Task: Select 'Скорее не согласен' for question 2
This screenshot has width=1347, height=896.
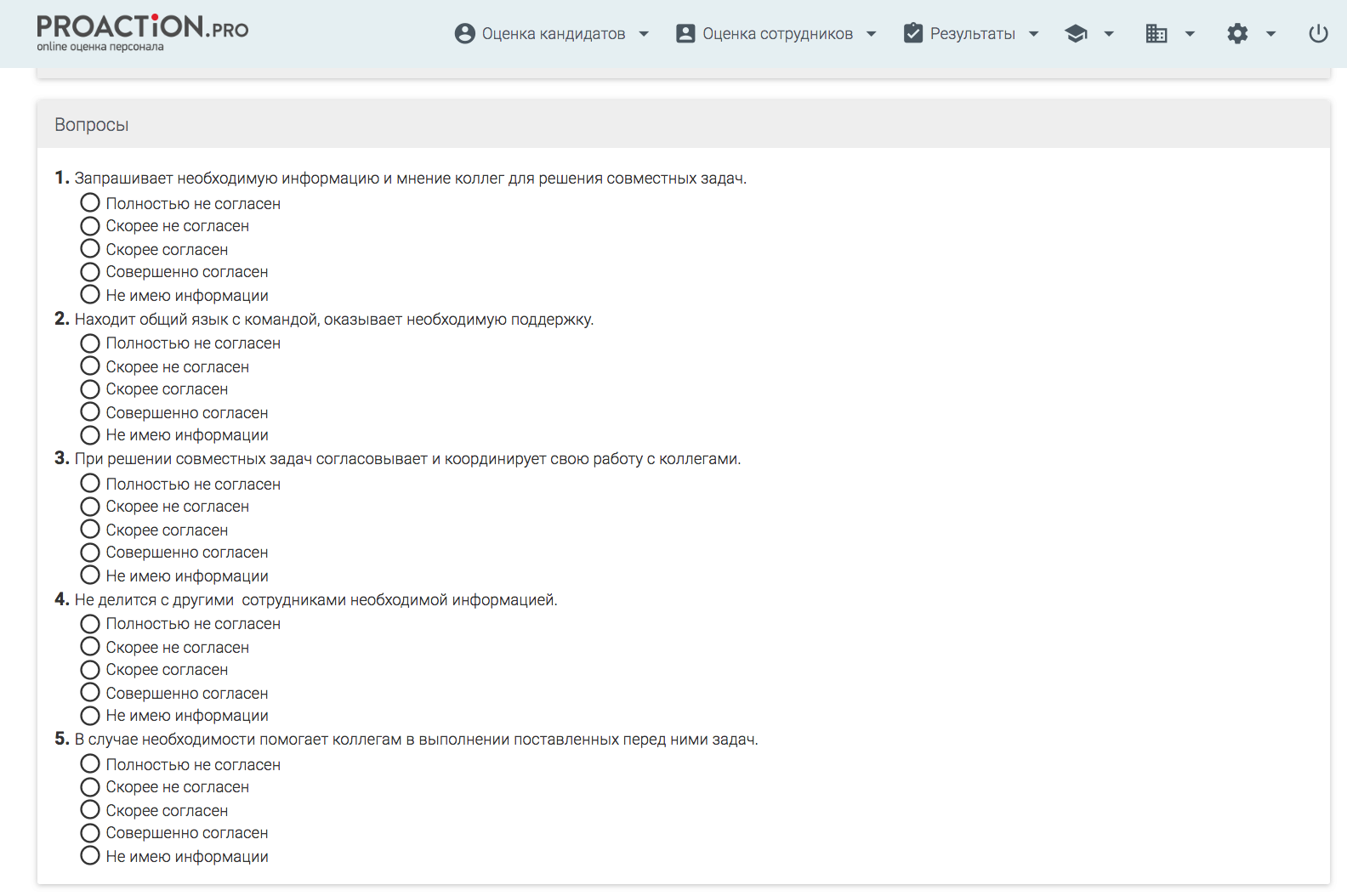Action: [x=90, y=366]
